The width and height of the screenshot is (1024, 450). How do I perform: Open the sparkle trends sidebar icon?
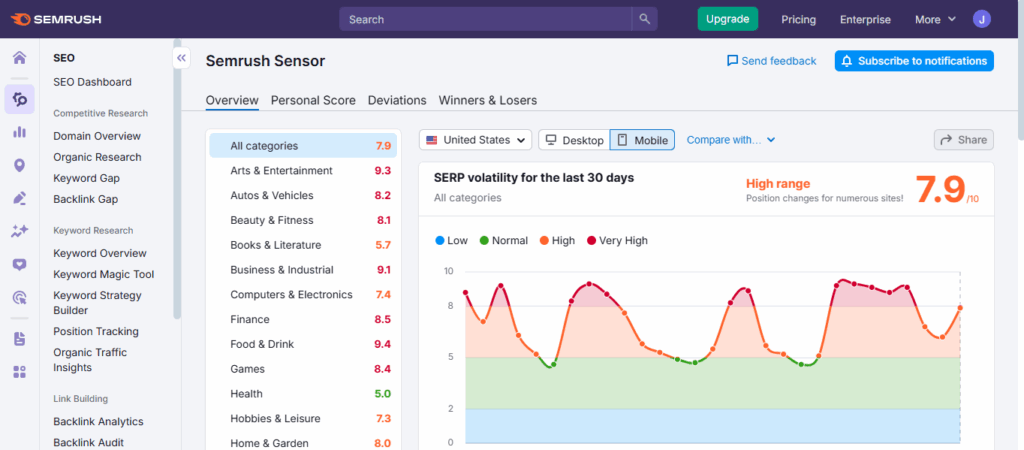click(20, 231)
